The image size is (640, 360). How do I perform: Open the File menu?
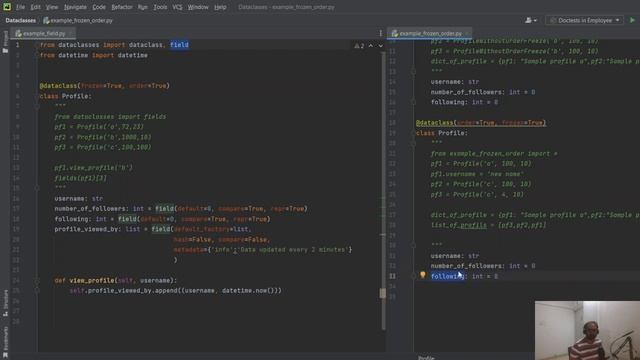20,7
